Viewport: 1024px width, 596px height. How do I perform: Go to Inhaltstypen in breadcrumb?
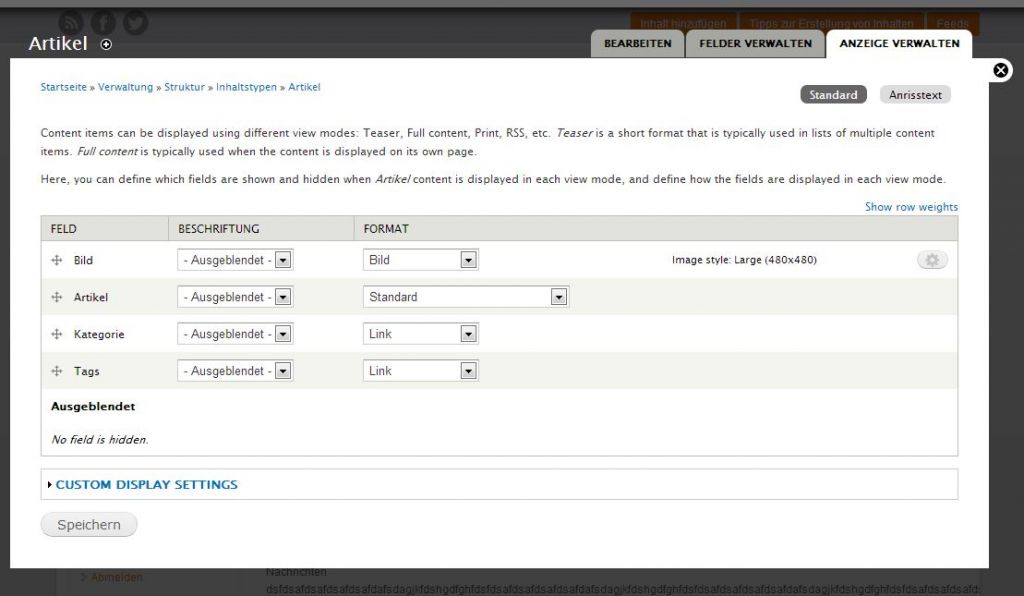[246, 87]
